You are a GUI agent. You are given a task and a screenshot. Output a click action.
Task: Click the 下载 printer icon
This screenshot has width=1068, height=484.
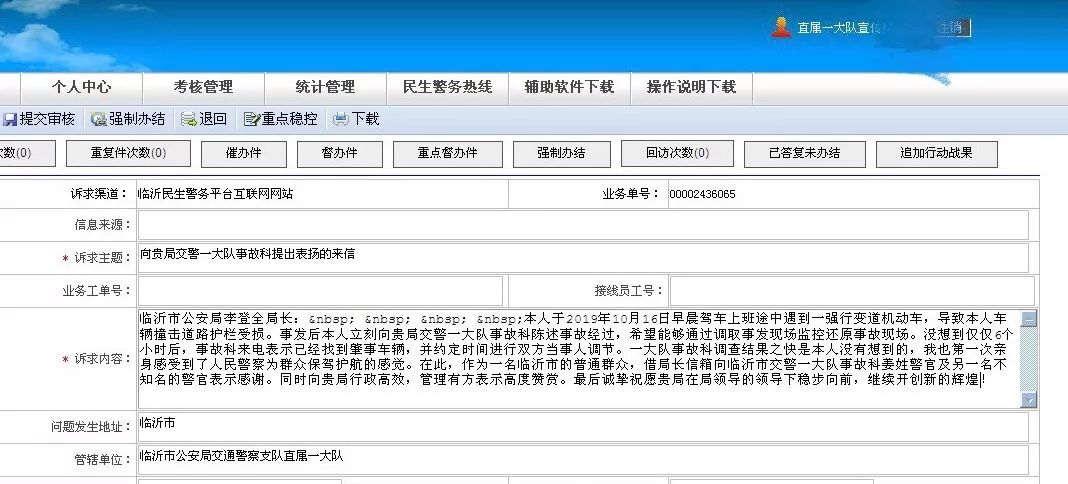coord(341,120)
